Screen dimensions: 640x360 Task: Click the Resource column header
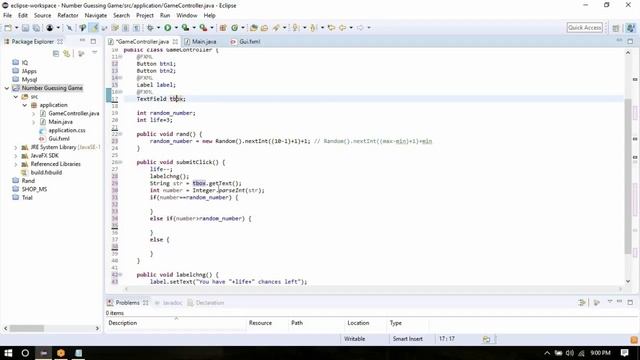click(267, 323)
